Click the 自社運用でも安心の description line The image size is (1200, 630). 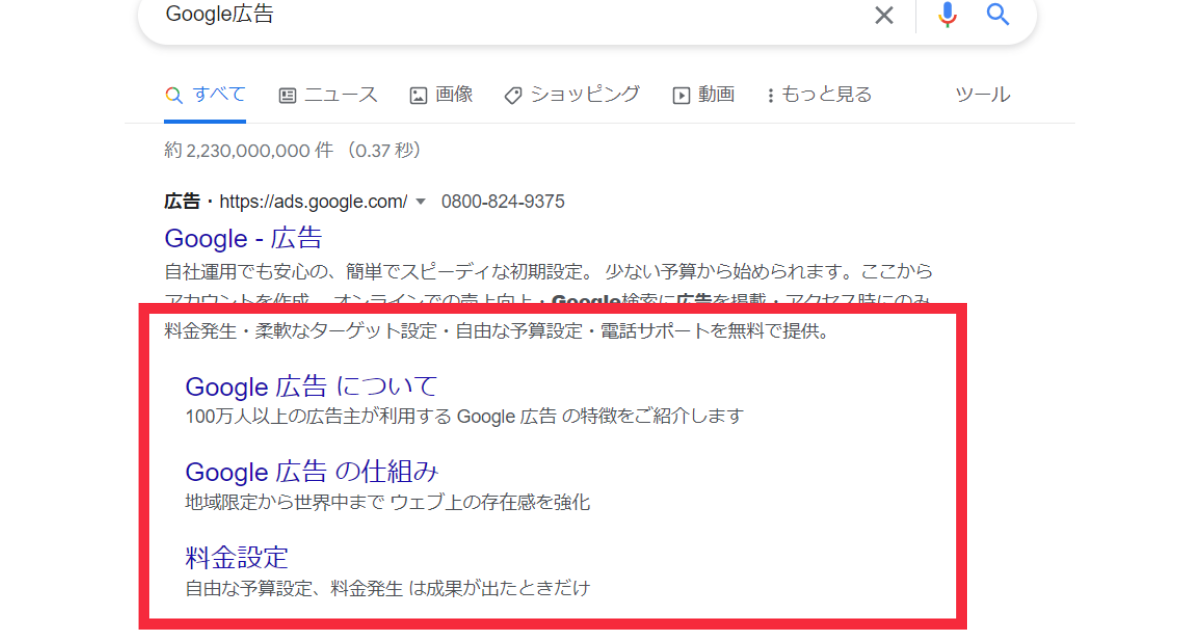(x=548, y=272)
